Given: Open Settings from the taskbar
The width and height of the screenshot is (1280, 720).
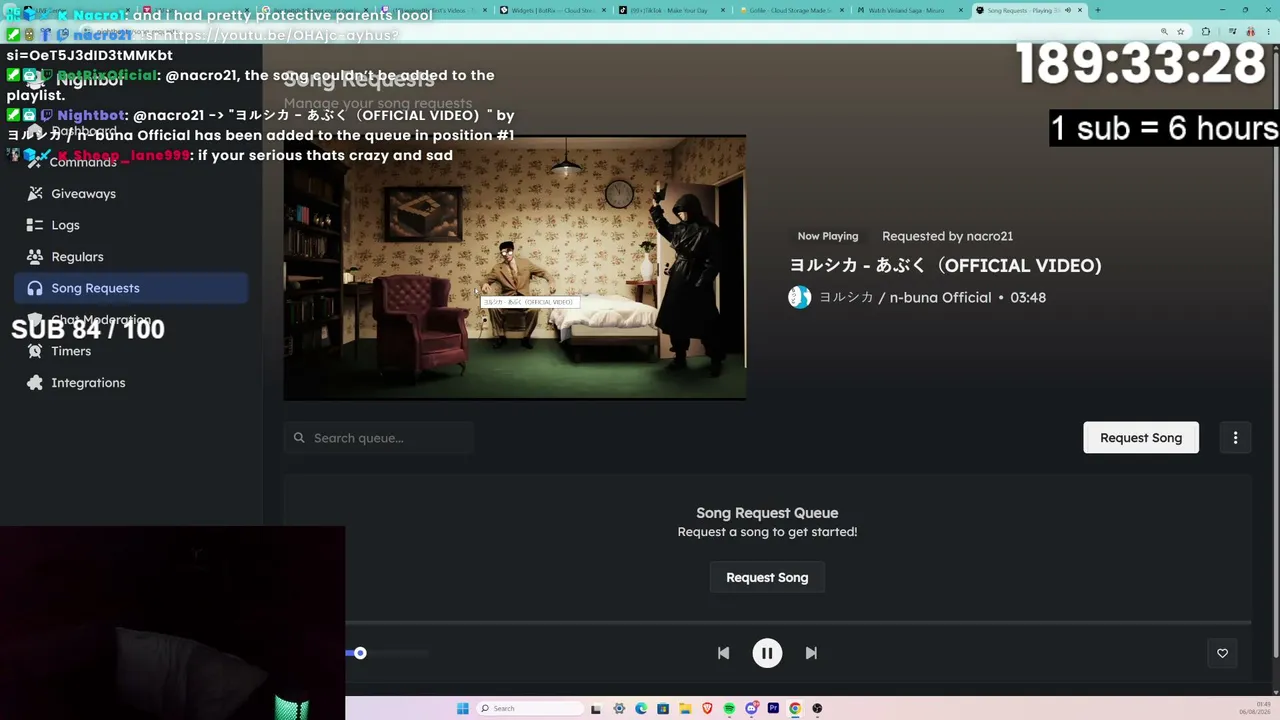Looking at the screenshot, I should click(619, 709).
